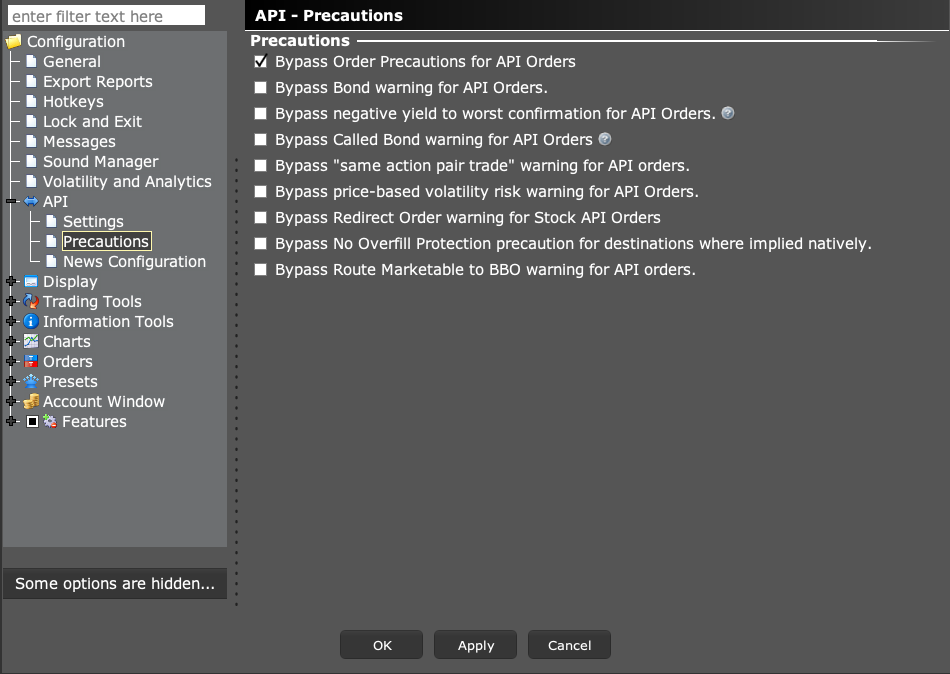Image resolution: width=950 pixels, height=674 pixels.
Task: Select Sound Manager tree label
Action: tap(101, 161)
